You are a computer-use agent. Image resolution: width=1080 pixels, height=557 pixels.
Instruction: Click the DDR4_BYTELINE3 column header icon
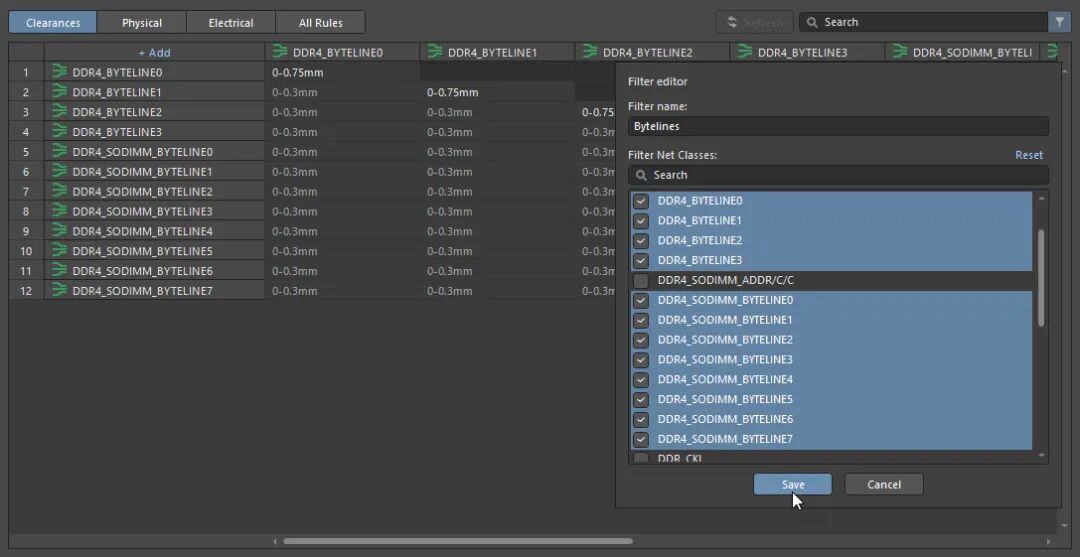[x=745, y=52]
